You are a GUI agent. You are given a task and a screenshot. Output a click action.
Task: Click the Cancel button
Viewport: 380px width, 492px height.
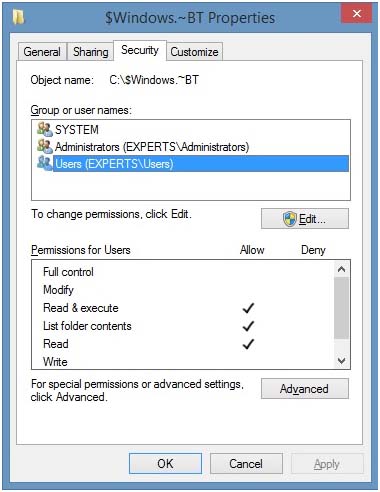click(x=246, y=463)
